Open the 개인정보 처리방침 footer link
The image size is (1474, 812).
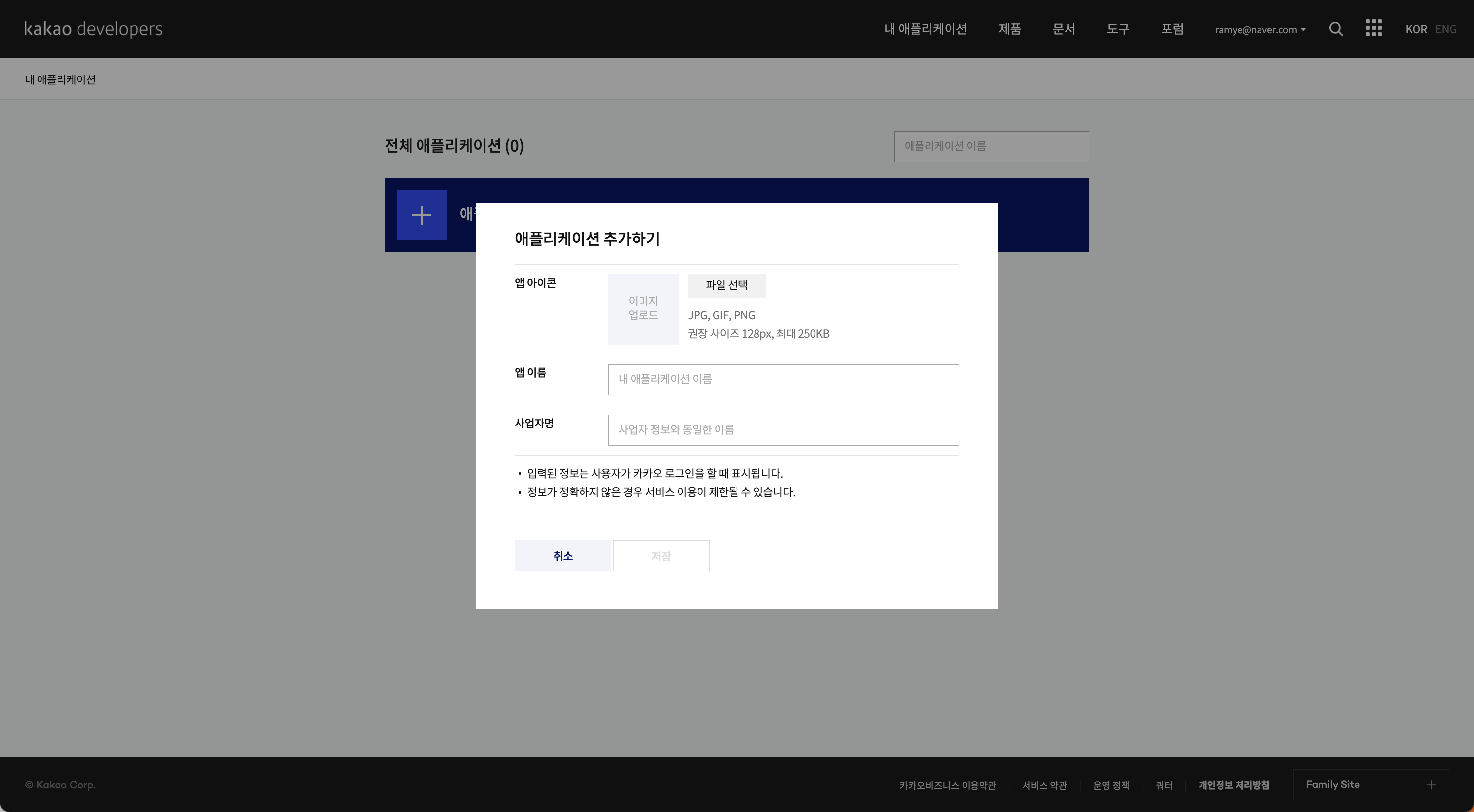pyautogui.click(x=1234, y=785)
